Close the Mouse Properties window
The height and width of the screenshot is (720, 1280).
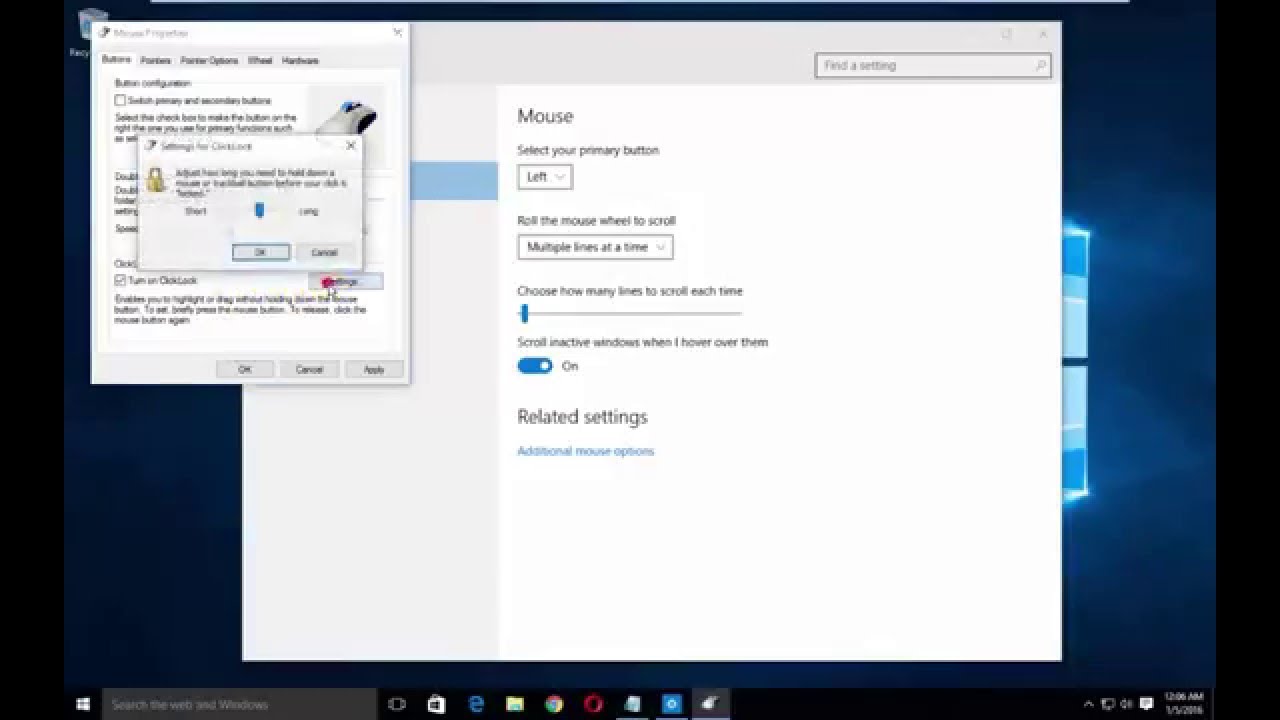click(397, 33)
